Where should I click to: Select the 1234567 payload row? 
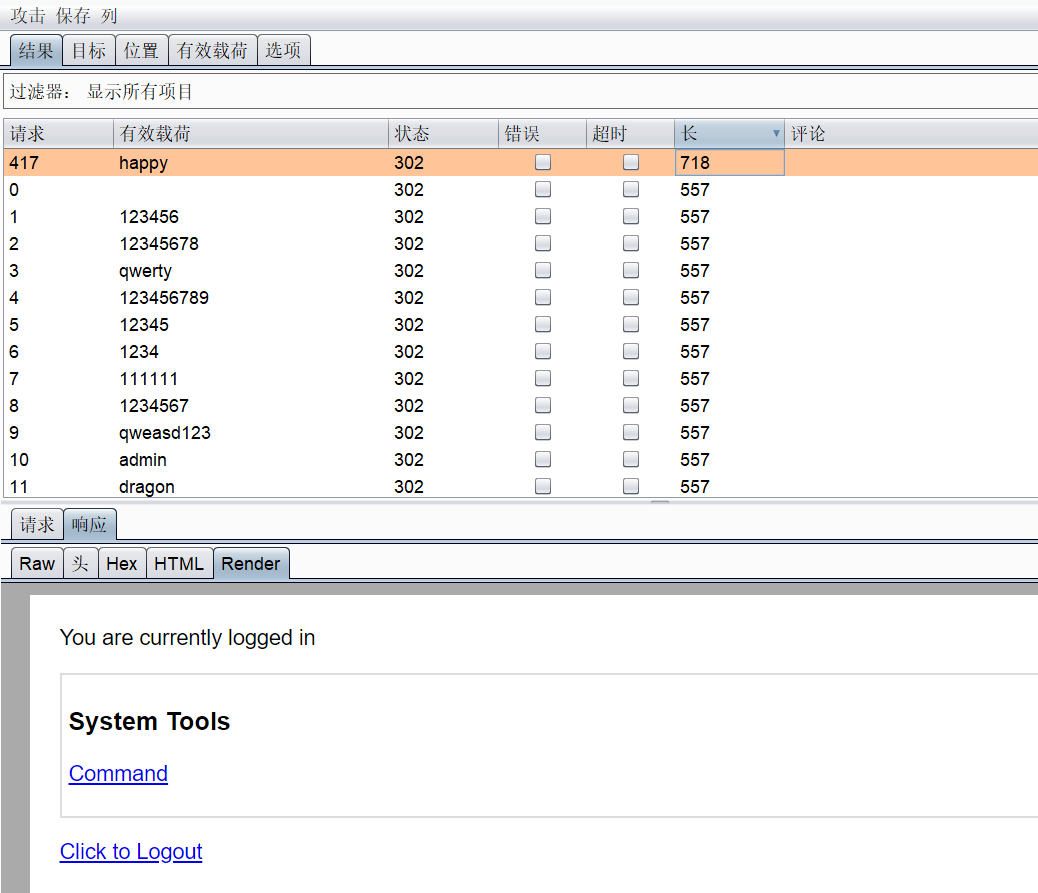(520, 405)
